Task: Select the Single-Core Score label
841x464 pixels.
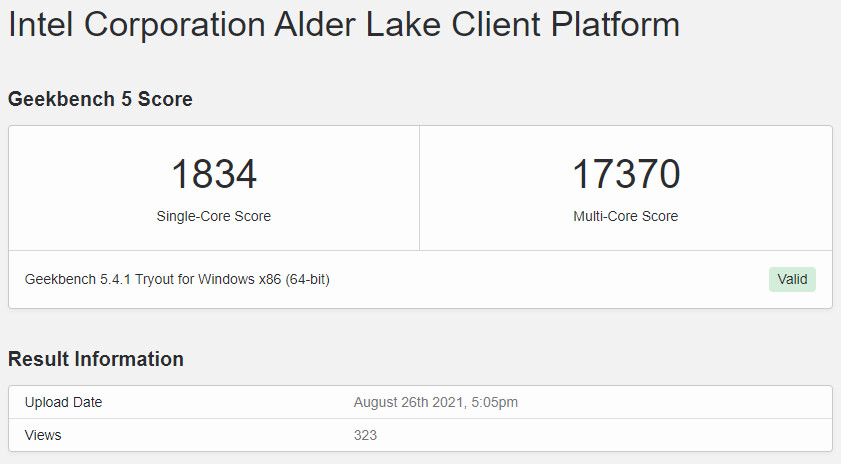Action: click(x=213, y=216)
